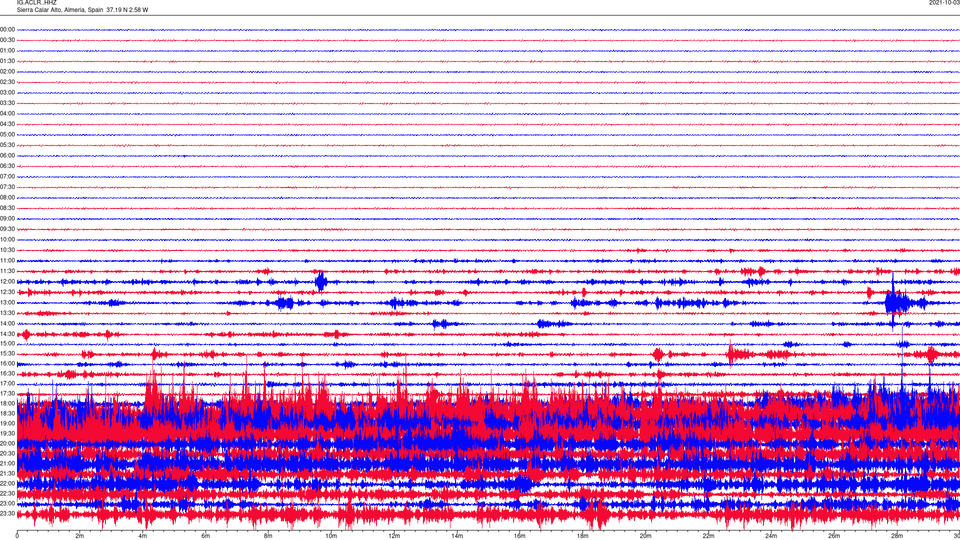The image size is (960, 540).
Task: Select the 13:00 time label
Action: pos(7,302)
